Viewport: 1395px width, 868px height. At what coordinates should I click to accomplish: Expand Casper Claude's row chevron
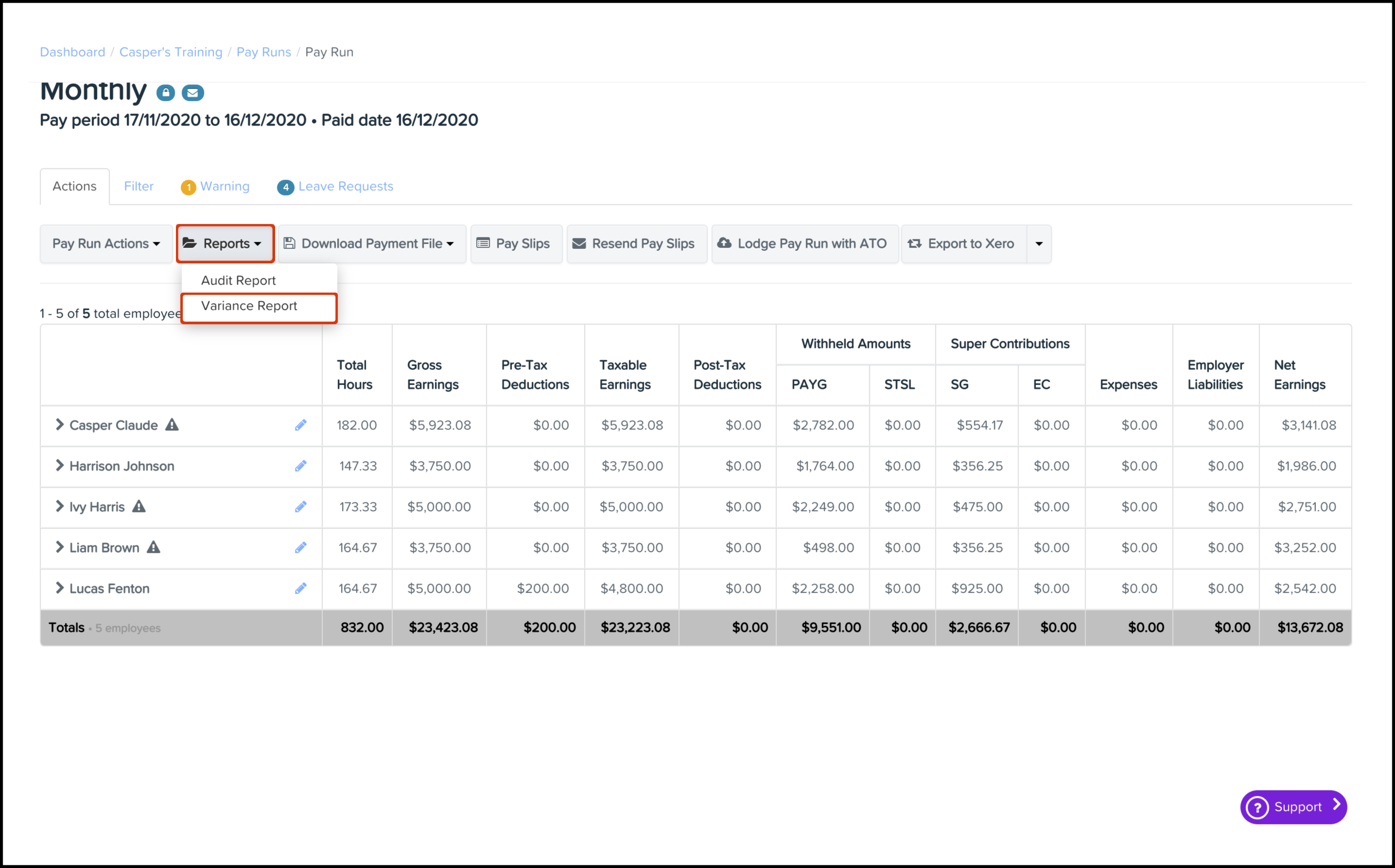coord(59,425)
